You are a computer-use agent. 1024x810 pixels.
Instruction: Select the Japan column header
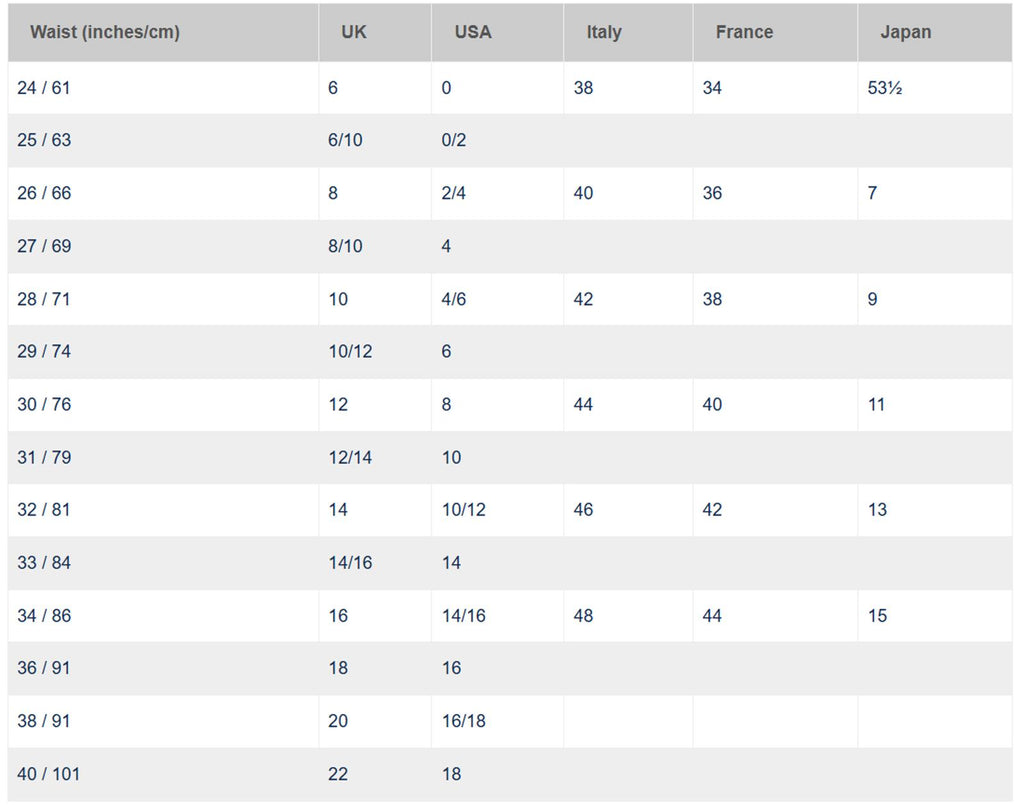coord(905,32)
